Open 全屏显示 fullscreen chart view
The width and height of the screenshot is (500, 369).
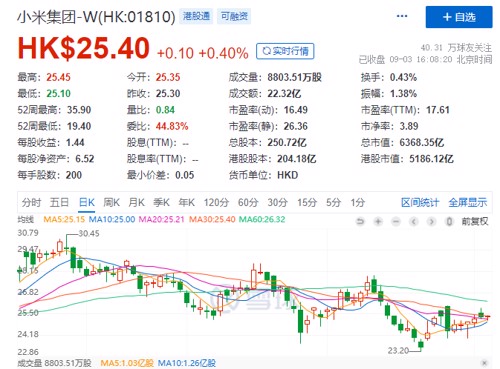pos(468,202)
